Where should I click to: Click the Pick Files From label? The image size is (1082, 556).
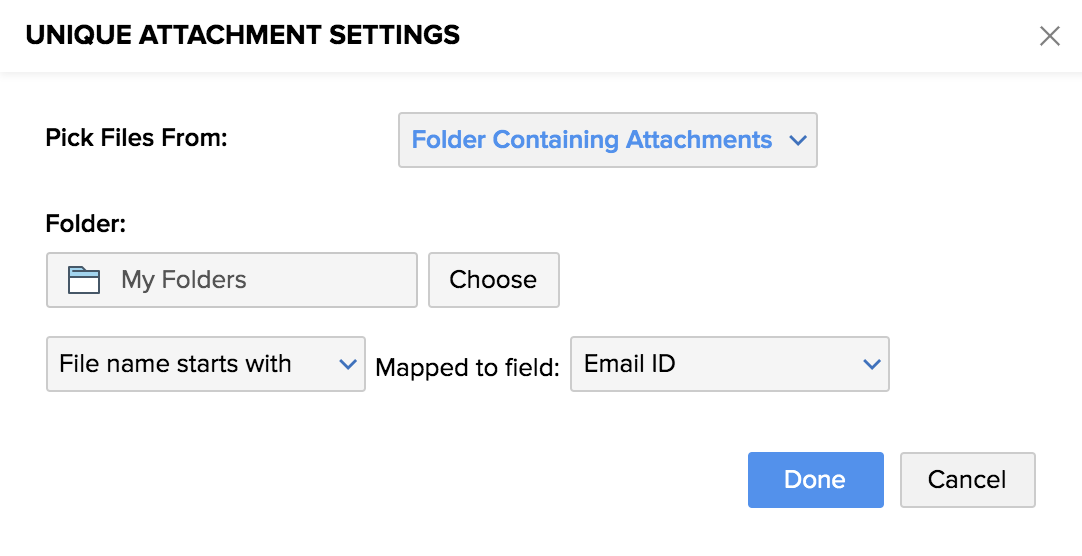pos(137,138)
